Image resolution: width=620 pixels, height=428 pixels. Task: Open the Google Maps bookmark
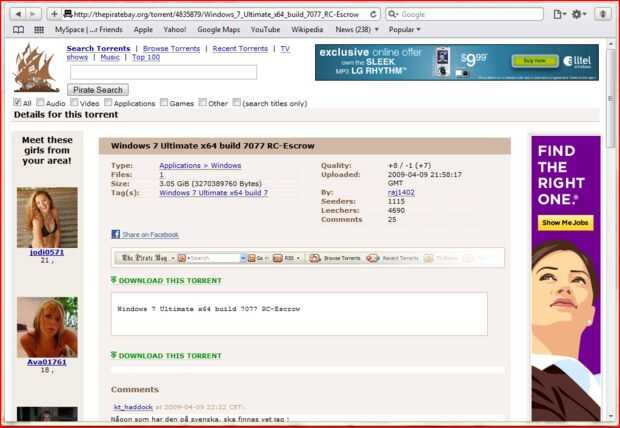[219, 30]
